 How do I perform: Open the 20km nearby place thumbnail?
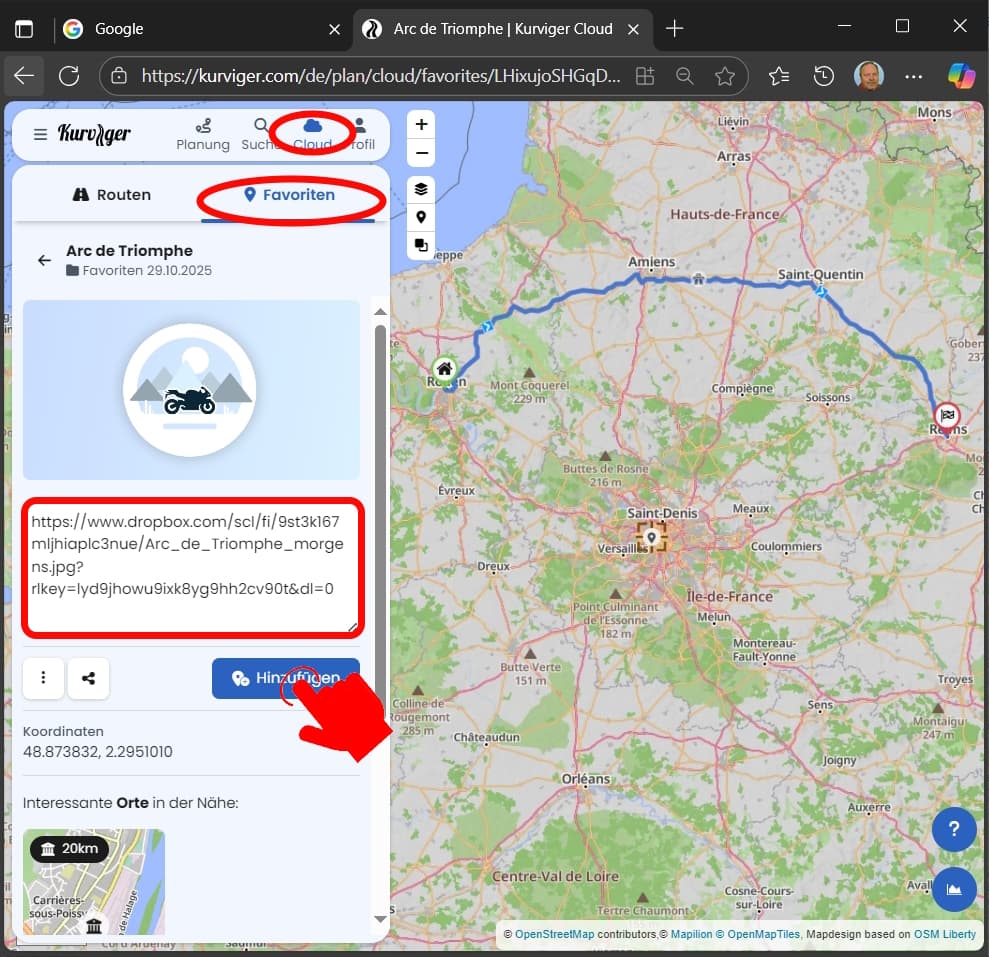coord(94,881)
